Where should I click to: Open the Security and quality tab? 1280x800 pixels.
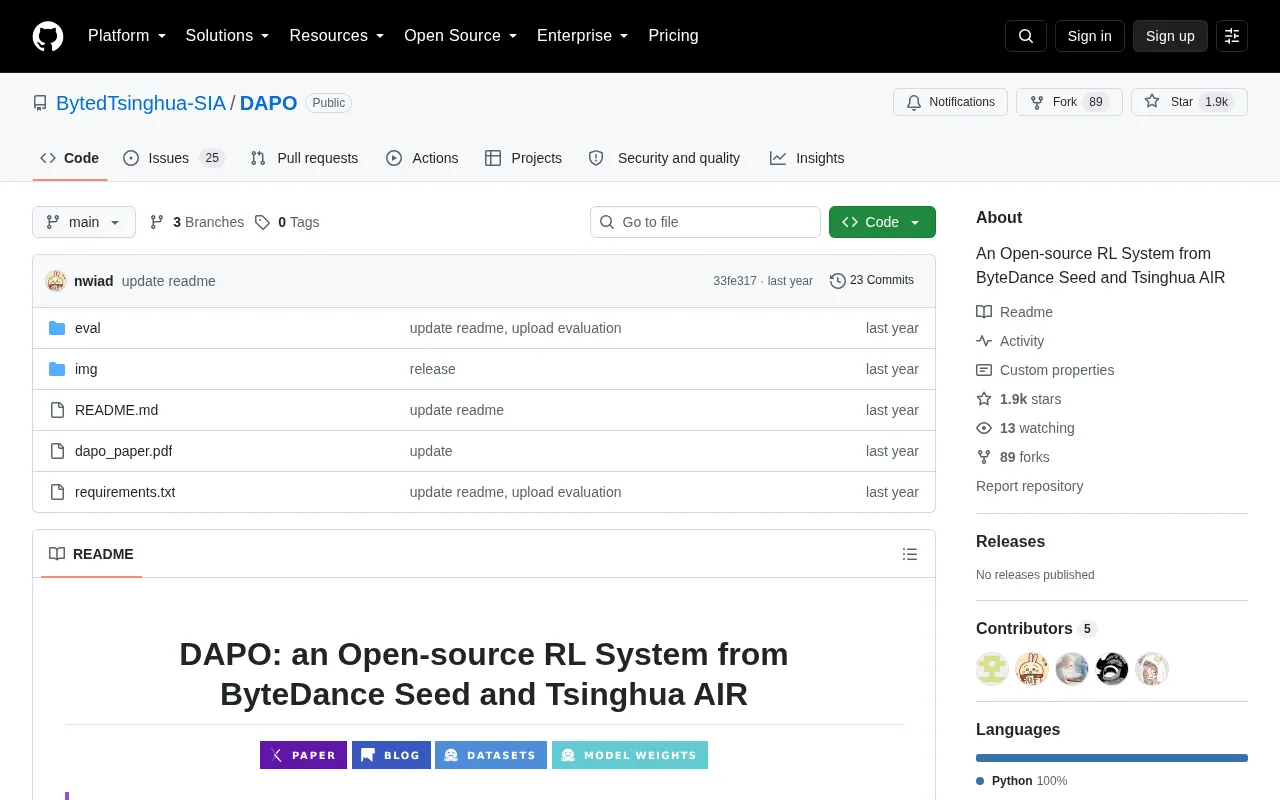665,158
